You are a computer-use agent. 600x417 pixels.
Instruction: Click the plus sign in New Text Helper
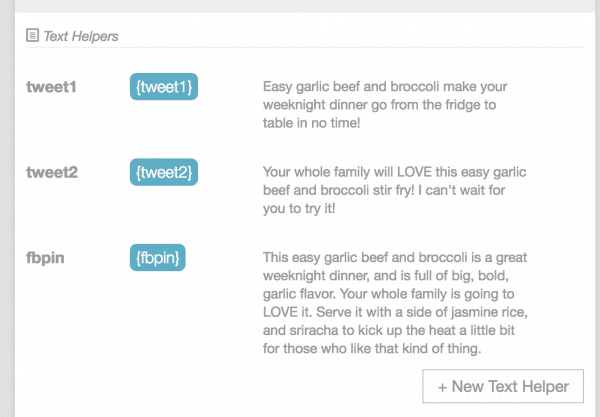(x=442, y=387)
